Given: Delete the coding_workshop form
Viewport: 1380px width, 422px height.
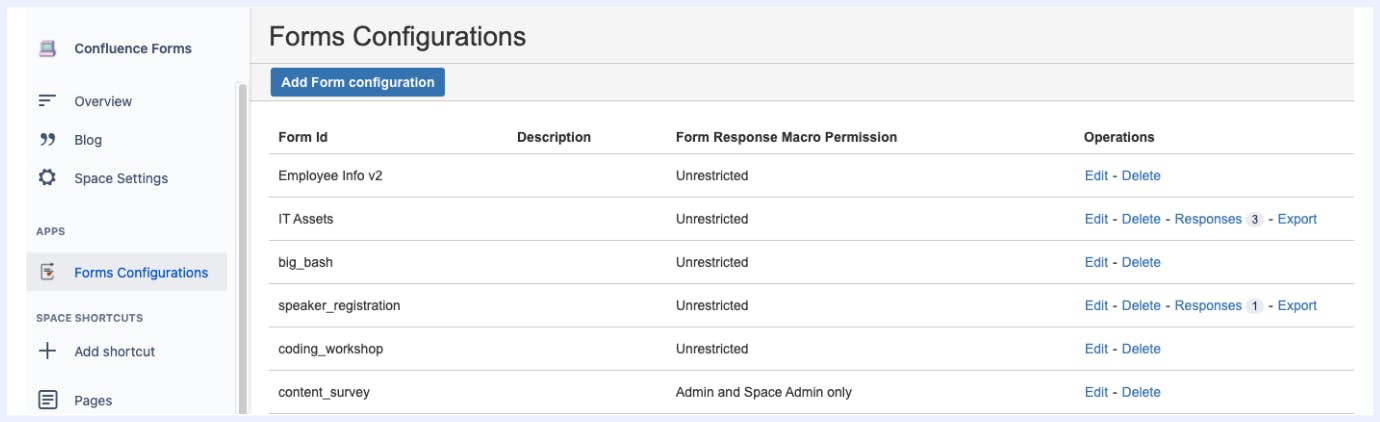Looking at the screenshot, I should tap(1141, 349).
